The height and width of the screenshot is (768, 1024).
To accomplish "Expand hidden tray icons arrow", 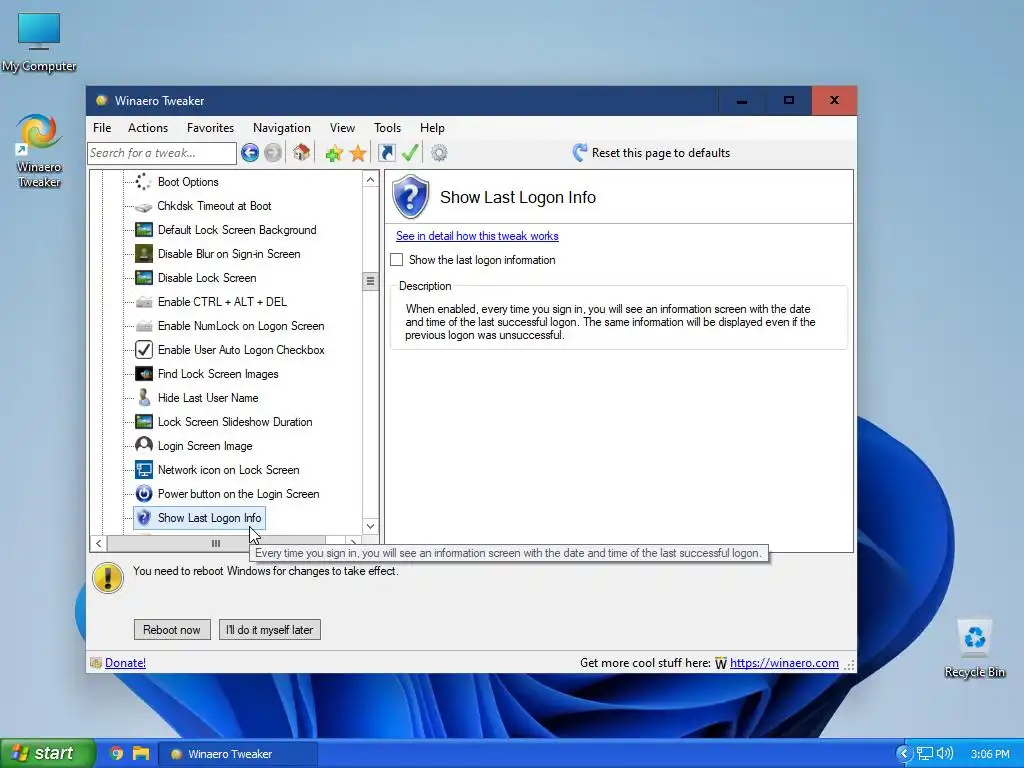I will pos(904,754).
